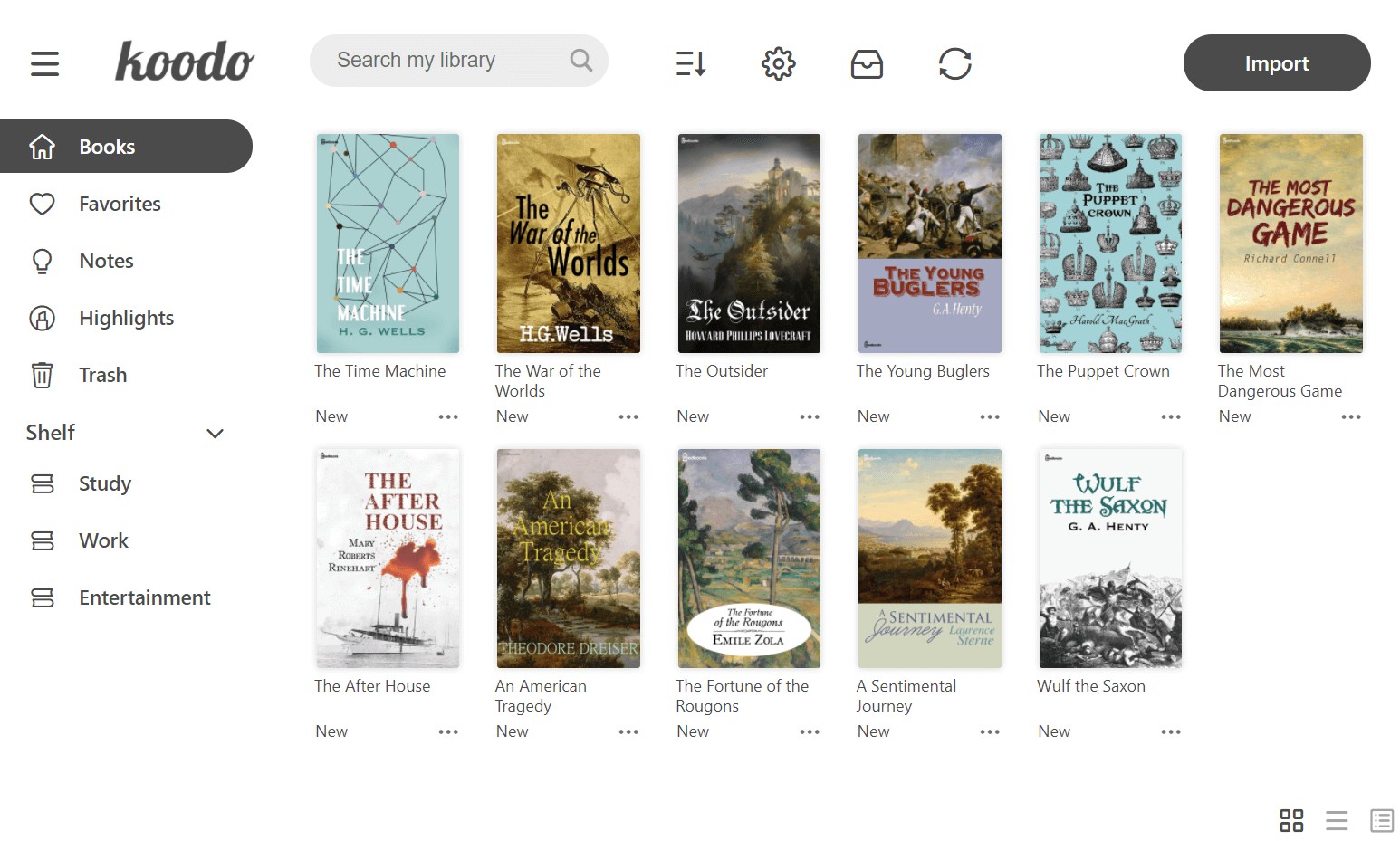The width and height of the screenshot is (1400, 841).
Task: Select the grid cover view icon
Action: tap(1291, 820)
